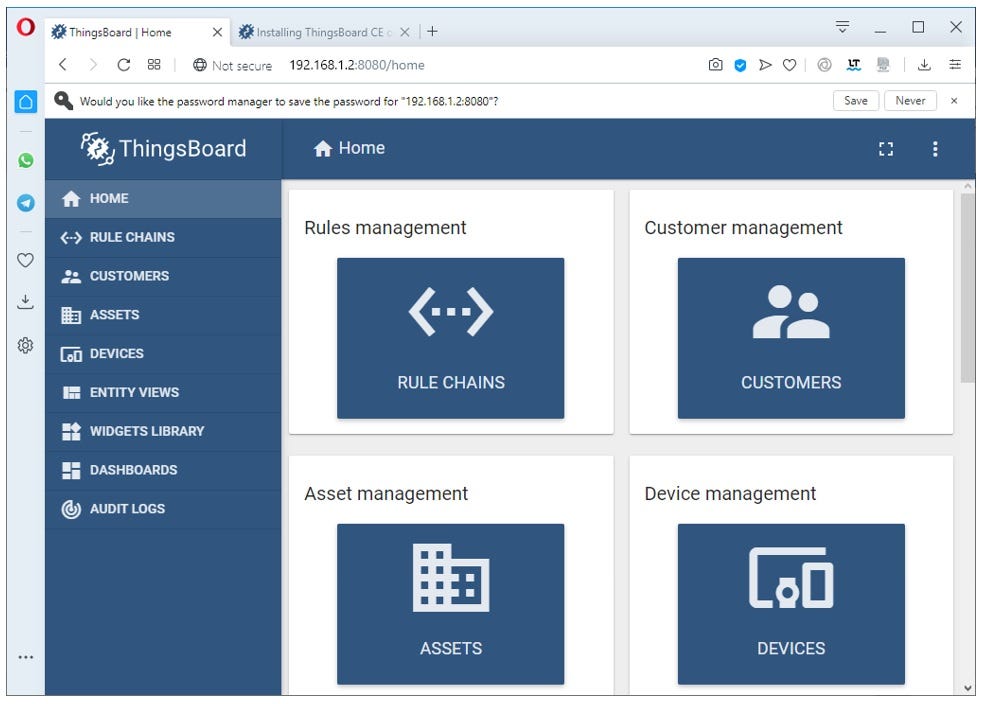Open sidebar bookmarks heart icon
Image resolution: width=984 pixels, height=704 pixels.
point(25,260)
